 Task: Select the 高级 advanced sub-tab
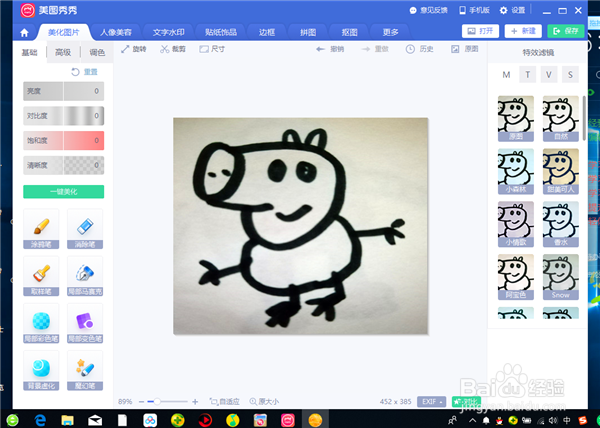[63, 52]
